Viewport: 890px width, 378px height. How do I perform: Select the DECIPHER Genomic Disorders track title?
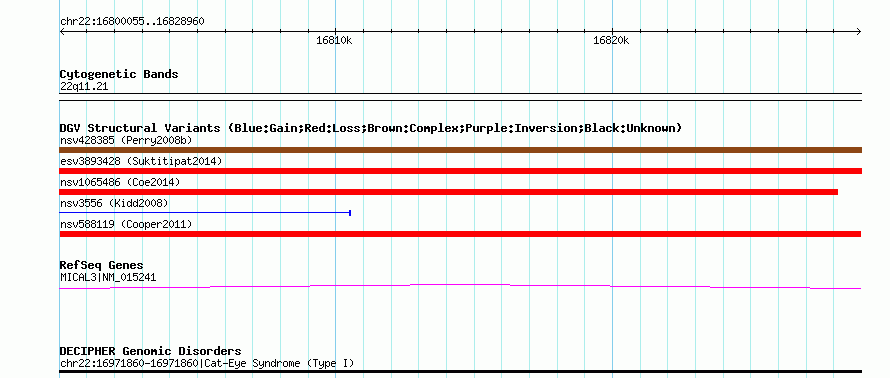click(150, 351)
